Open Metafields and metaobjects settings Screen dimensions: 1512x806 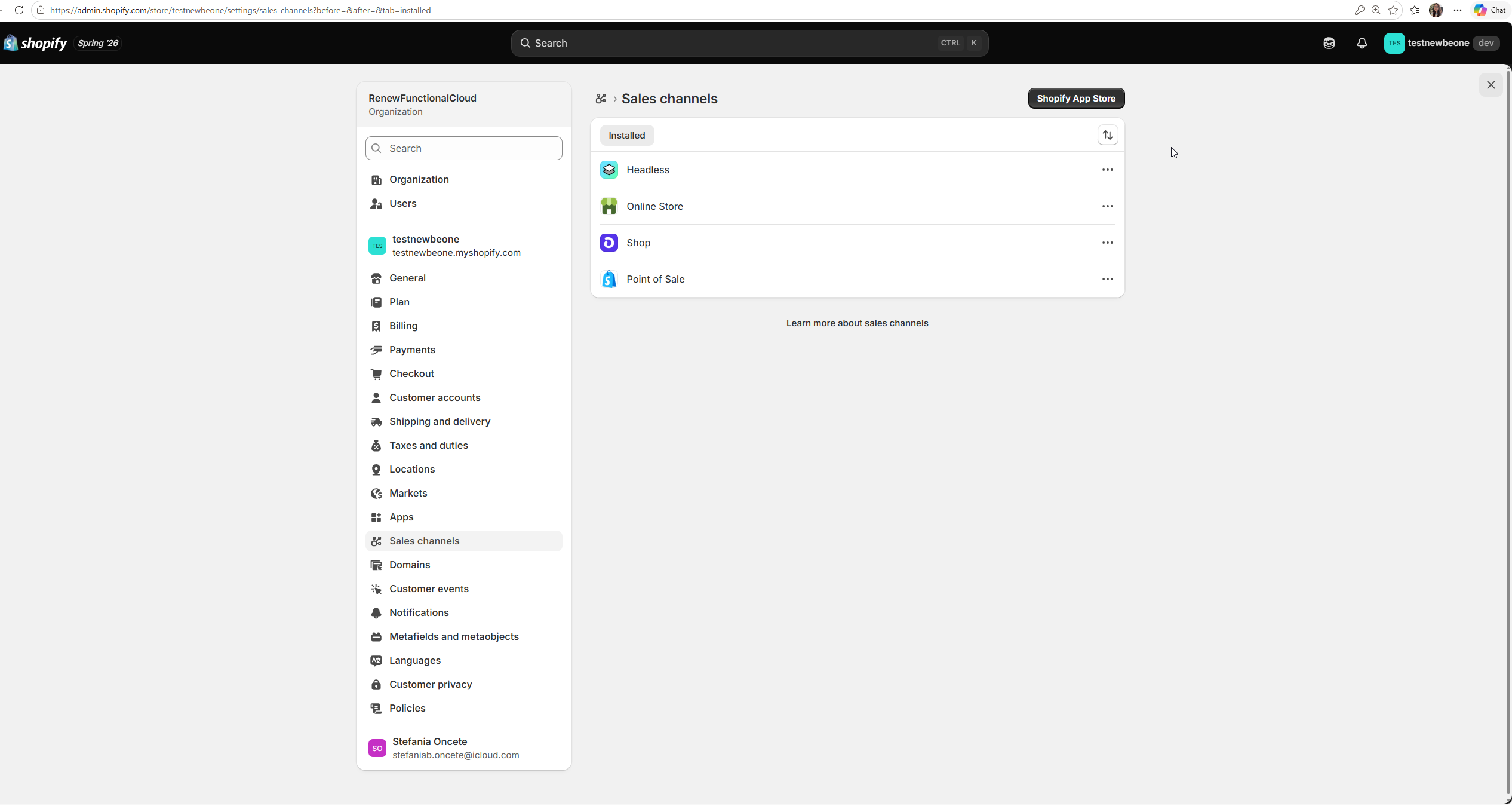click(463, 637)
